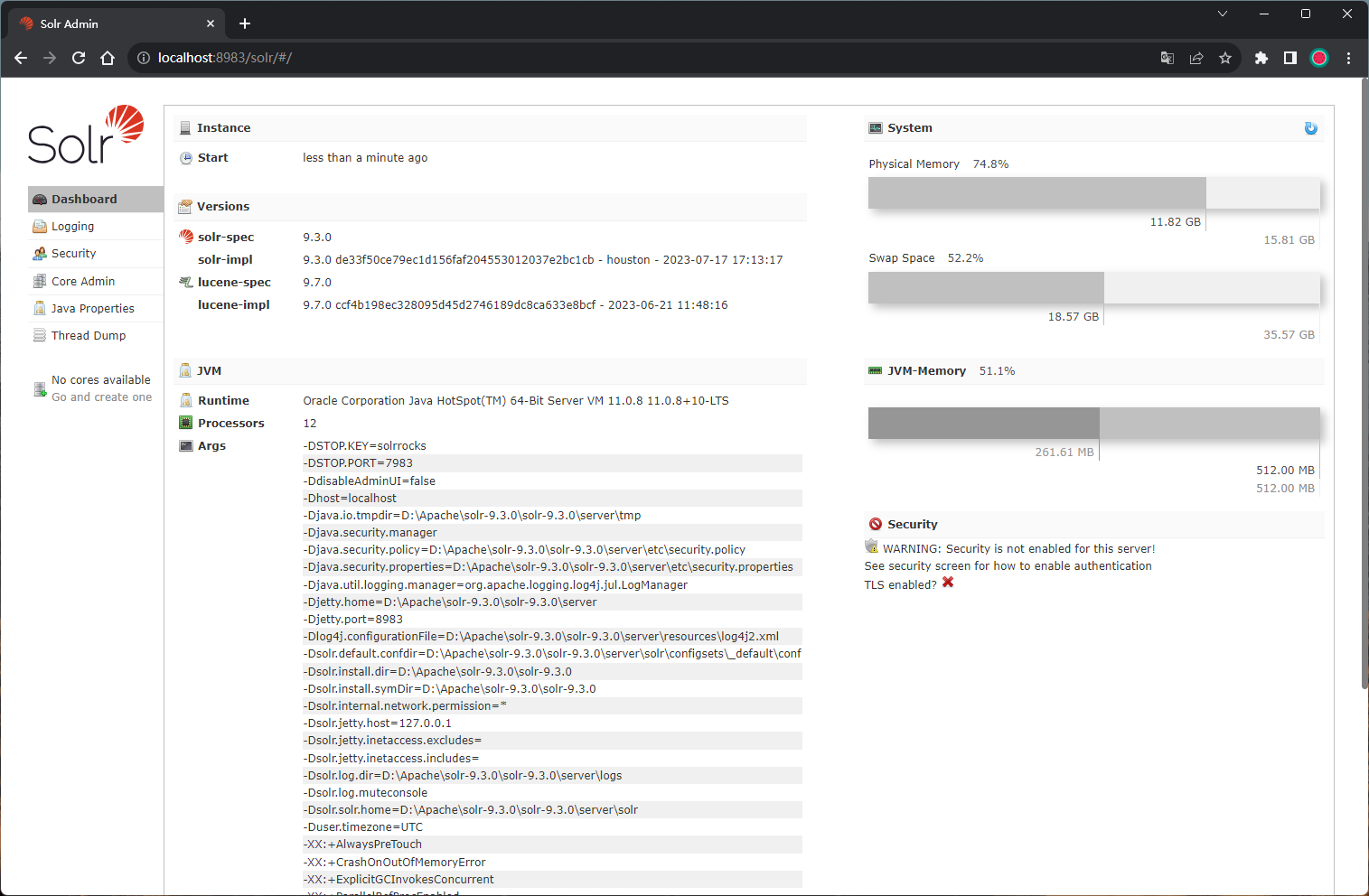Image resolution: width=1369 pixels, height=896 pixels.
Task: Click the site info icon in address bar
Action: pyautogui.click(x=144, y=58)
